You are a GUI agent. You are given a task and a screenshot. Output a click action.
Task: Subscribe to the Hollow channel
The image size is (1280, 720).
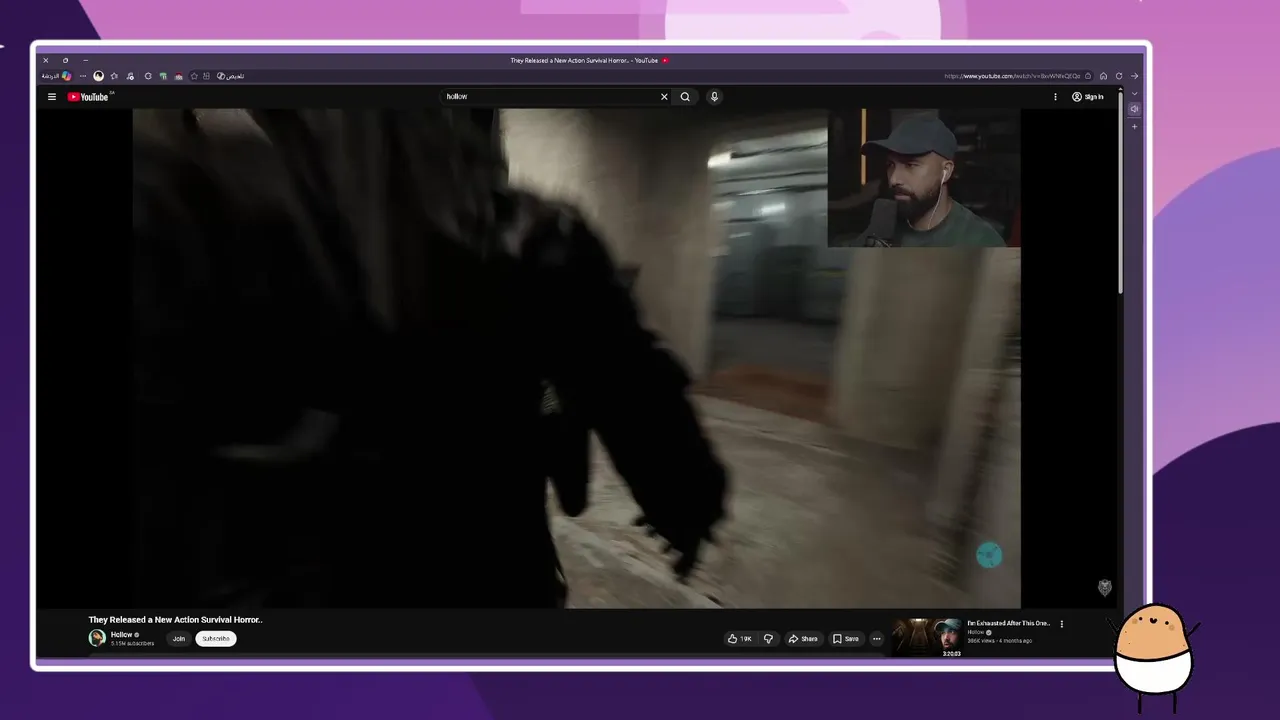coord(216,639)
